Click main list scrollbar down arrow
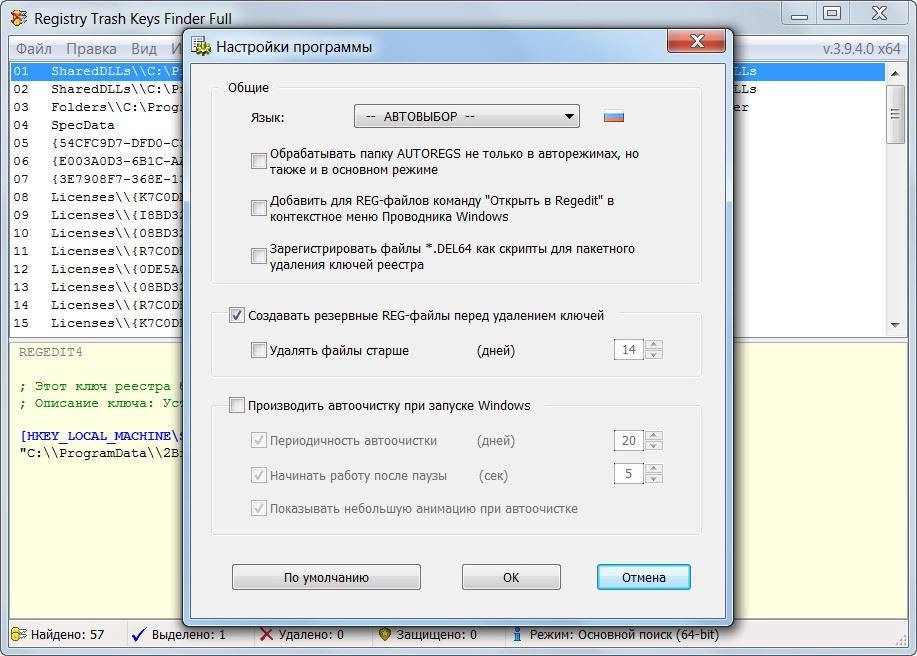This screenshot has width=917, height=656. [895, 325]
